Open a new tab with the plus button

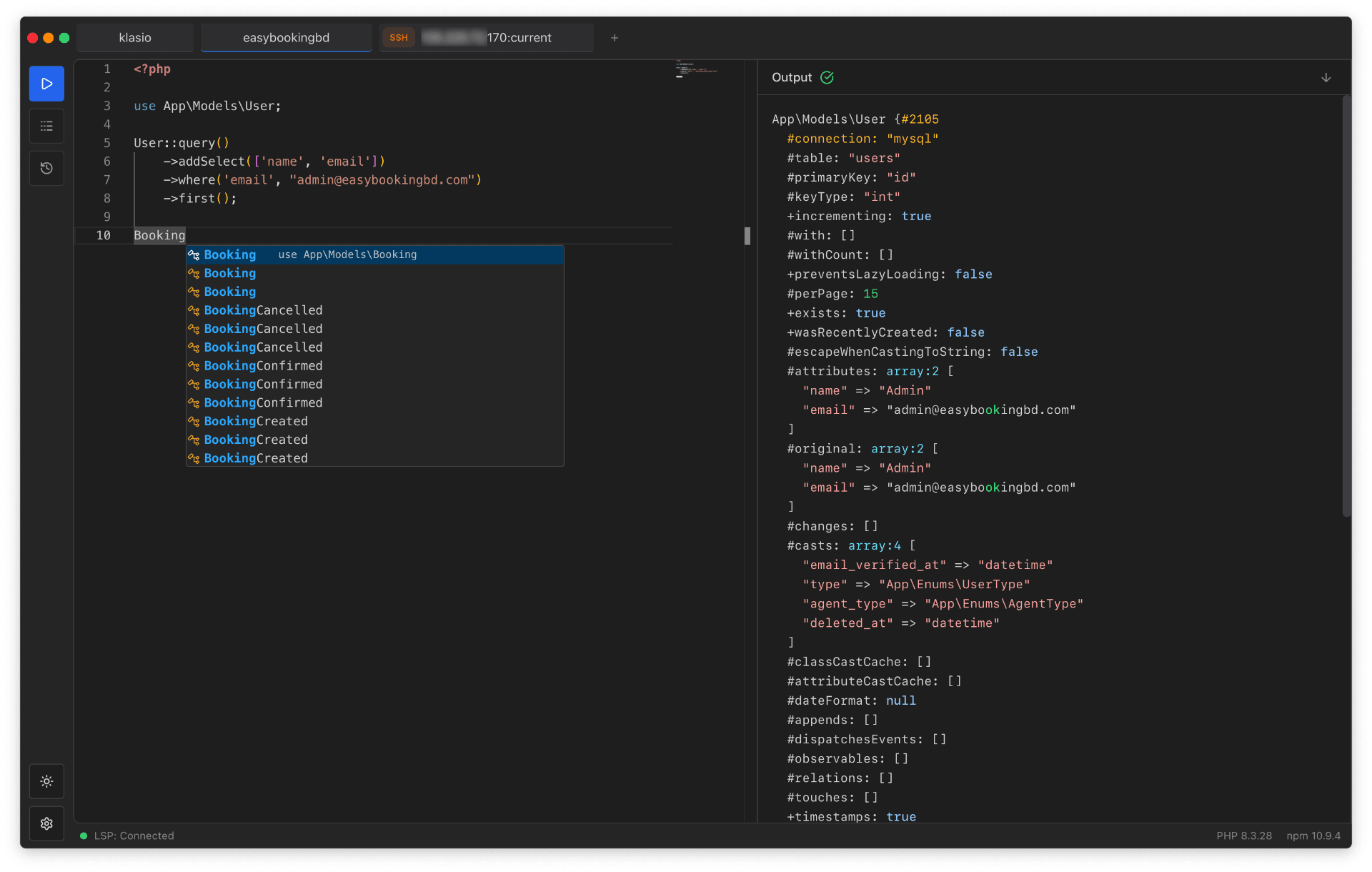614,38
